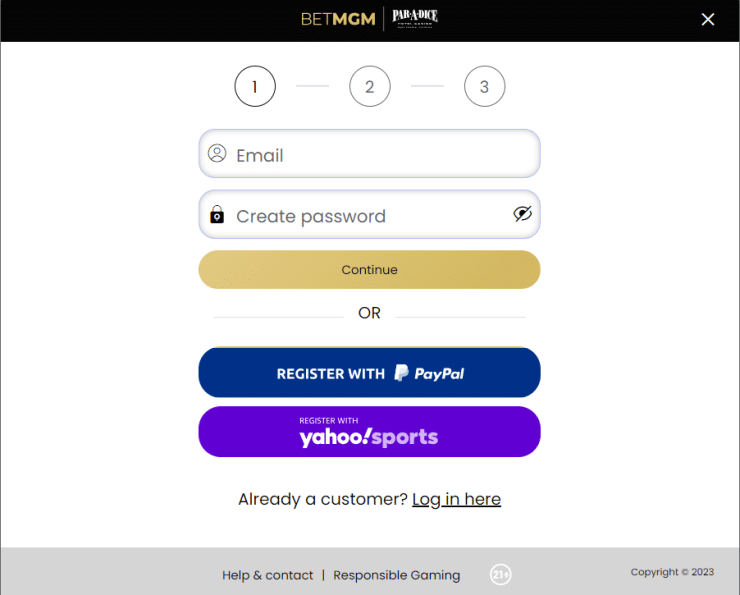Open Help & contact footer link

(x=268, y=575)
